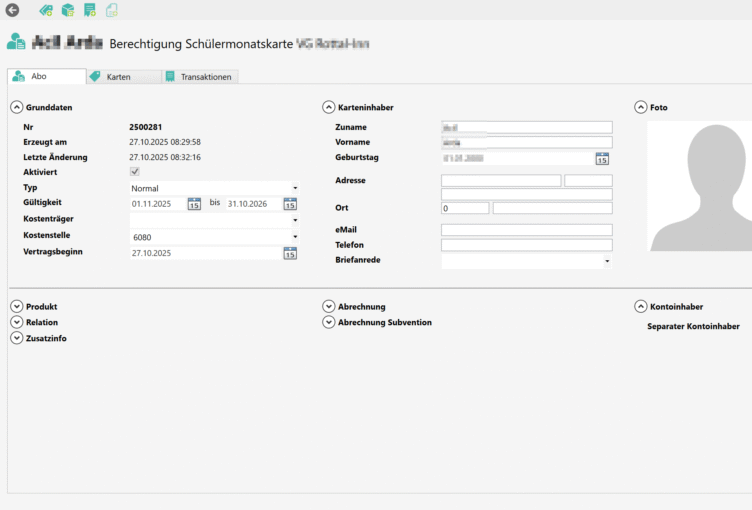Screen dimensions: 752x510
Task: Open the Briefanrede dropdown
Action: click(x=606, y=261)
